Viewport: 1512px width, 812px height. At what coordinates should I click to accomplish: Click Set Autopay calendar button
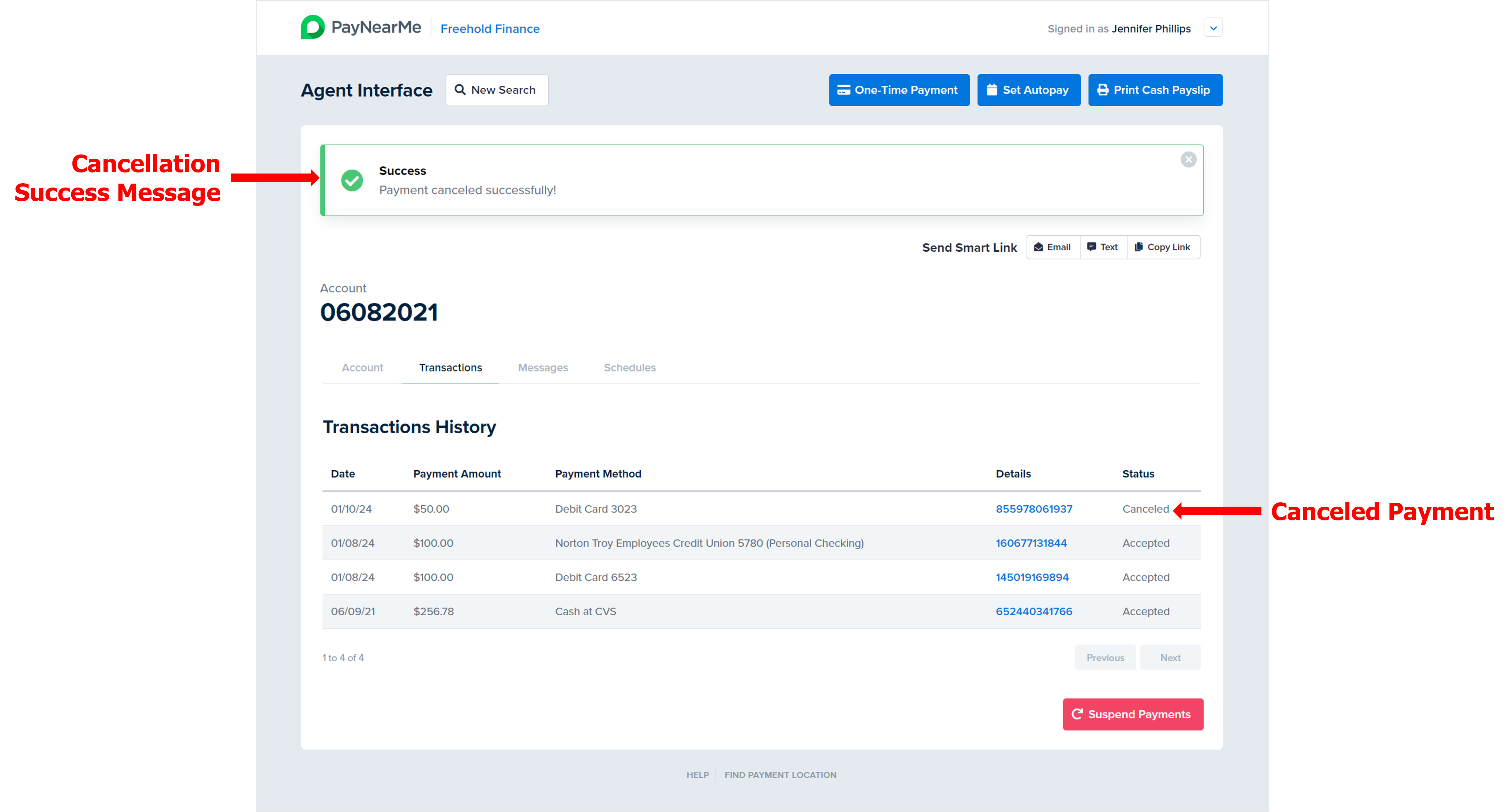pyautogui.click(x=1029, y=90)
